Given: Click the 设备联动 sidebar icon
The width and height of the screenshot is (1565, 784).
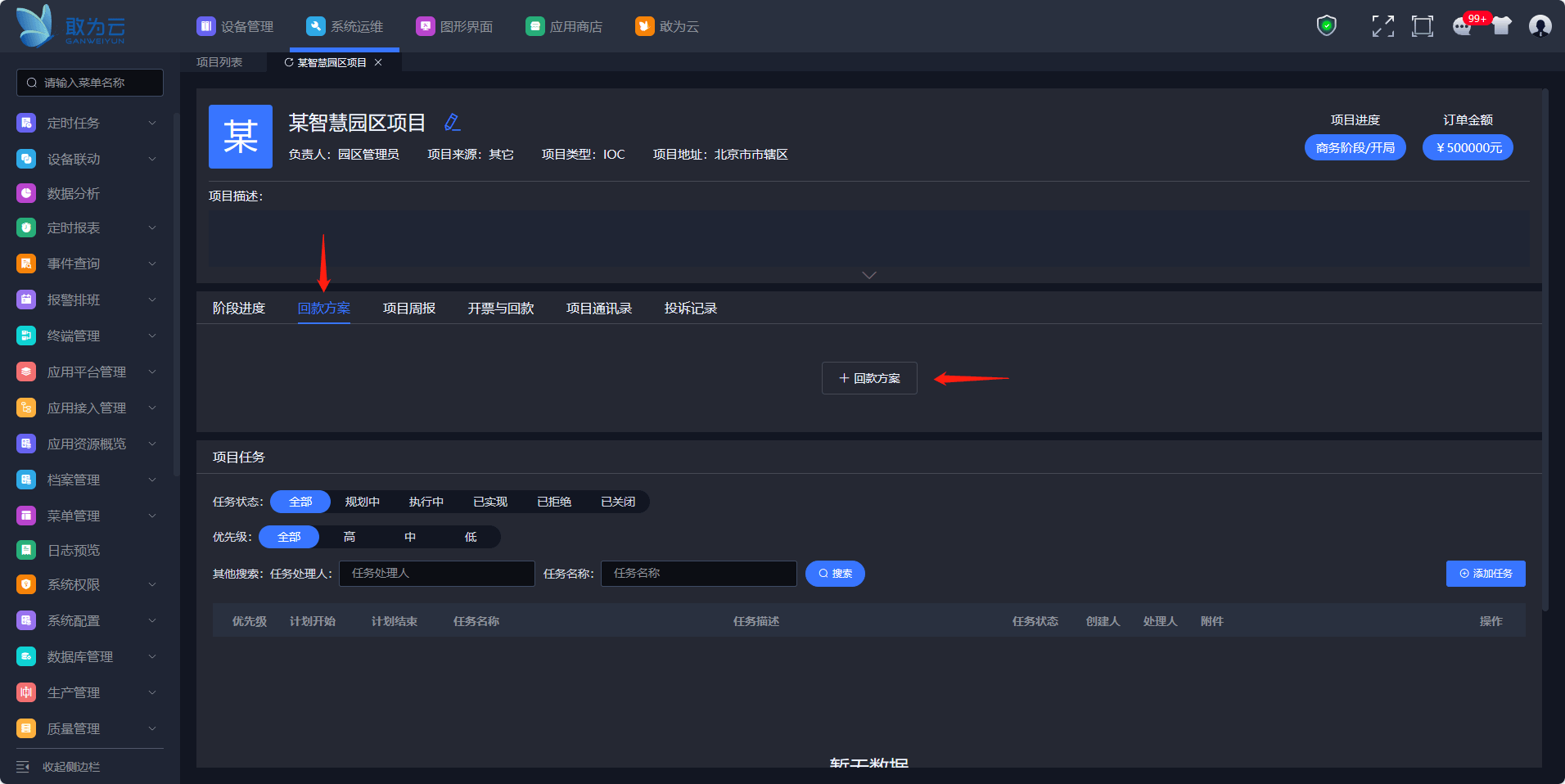Looking at the screenshot, I should pos(26,159).
